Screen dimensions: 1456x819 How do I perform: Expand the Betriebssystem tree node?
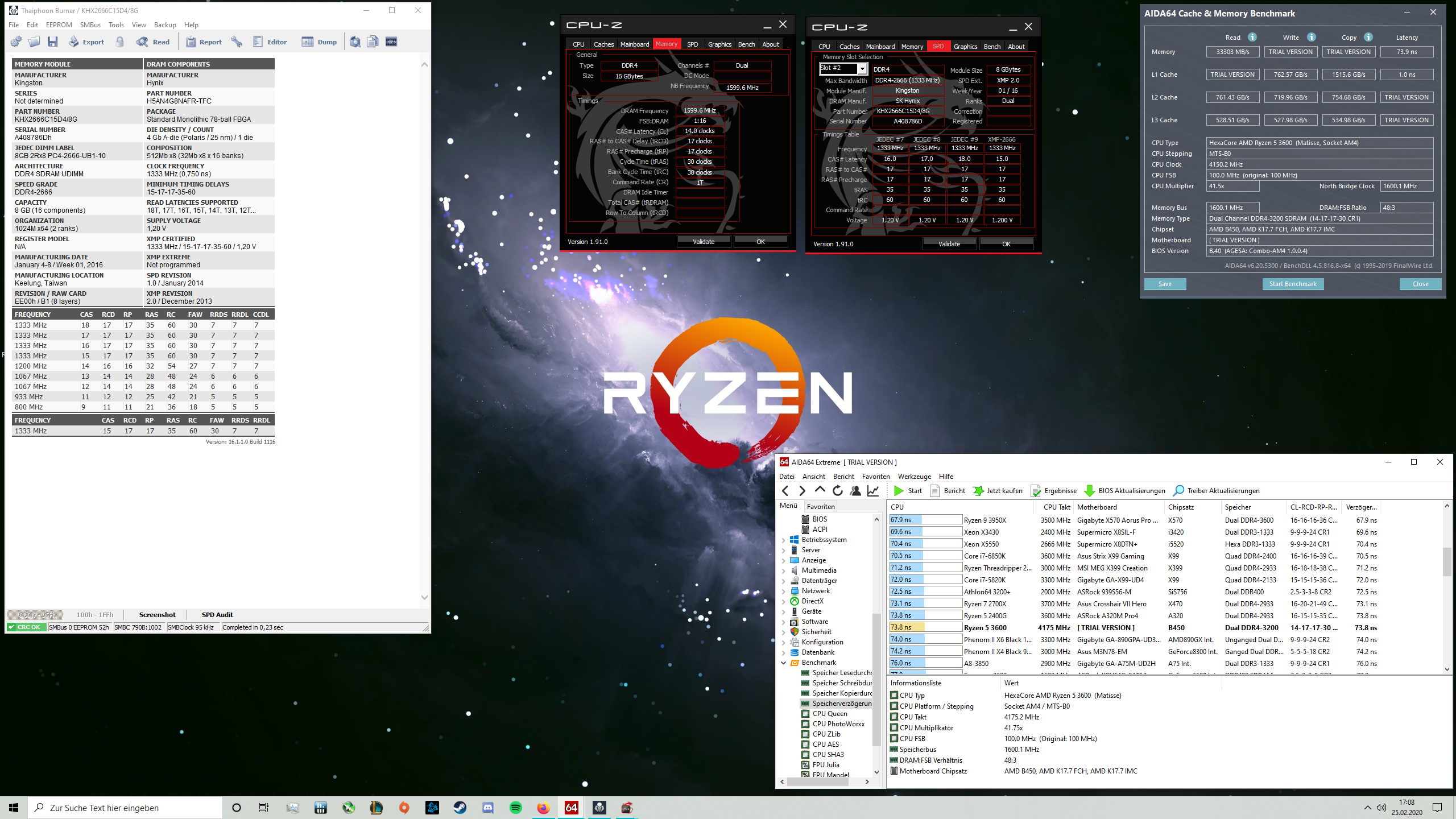click(x=785, y=539)
